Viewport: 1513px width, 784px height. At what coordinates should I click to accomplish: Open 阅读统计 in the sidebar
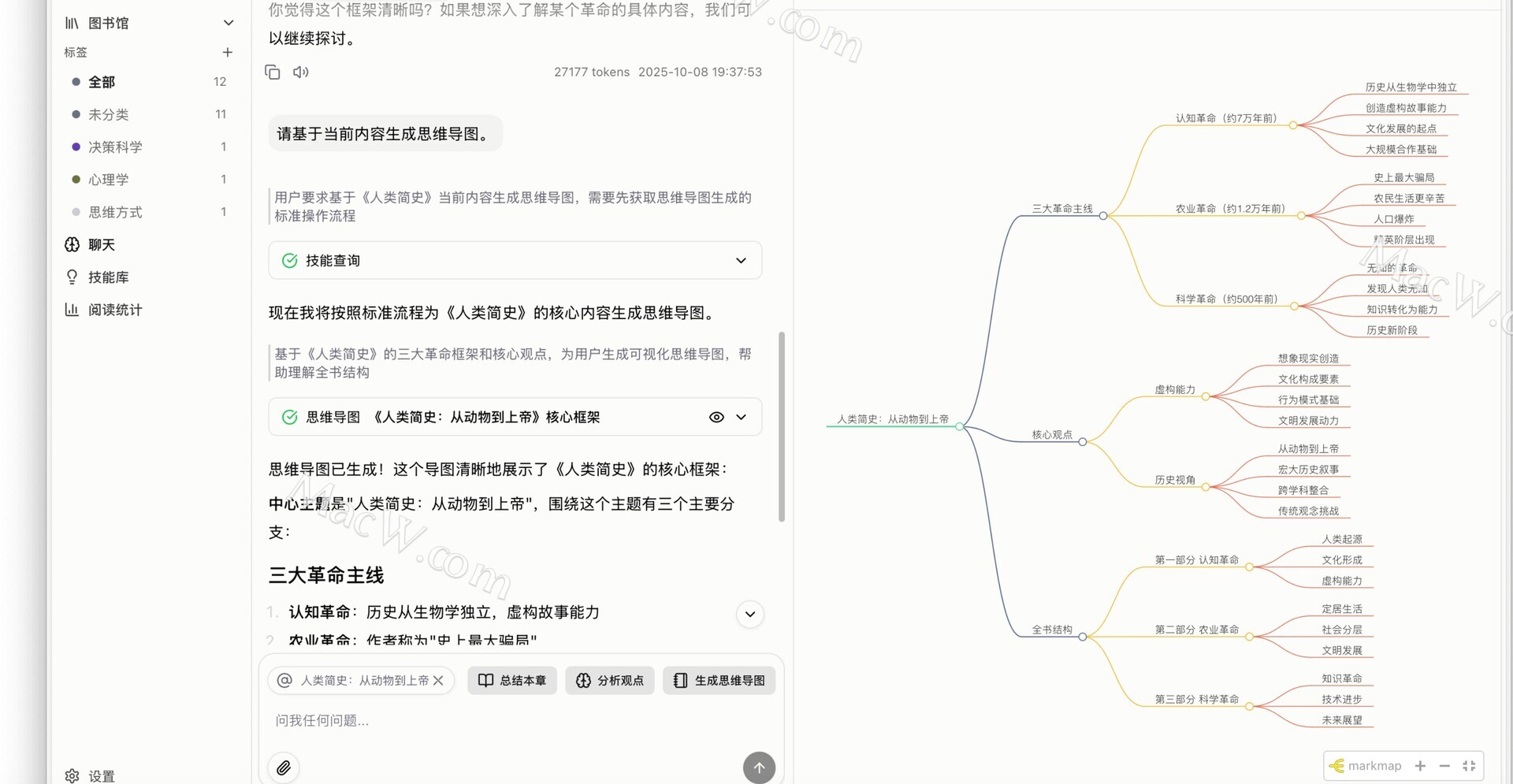tap(114, 310)
